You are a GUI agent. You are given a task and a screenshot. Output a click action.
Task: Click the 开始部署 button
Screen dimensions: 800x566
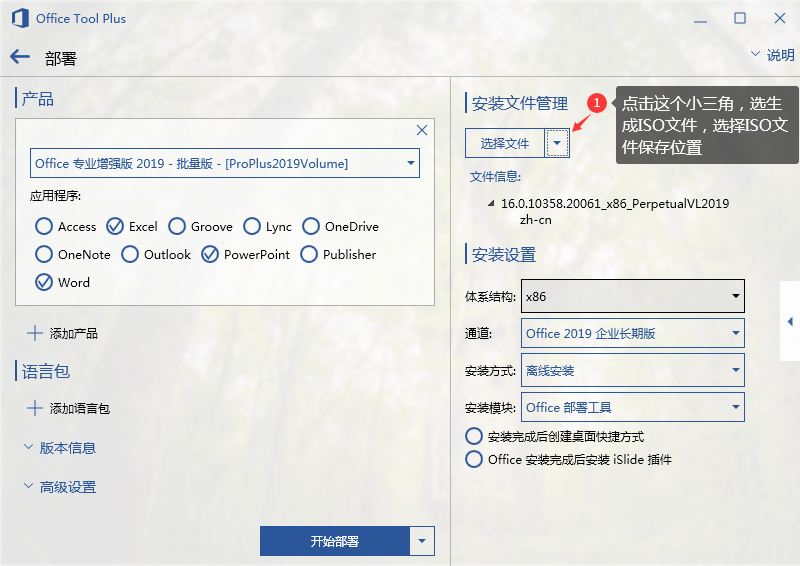click(335, 541)
